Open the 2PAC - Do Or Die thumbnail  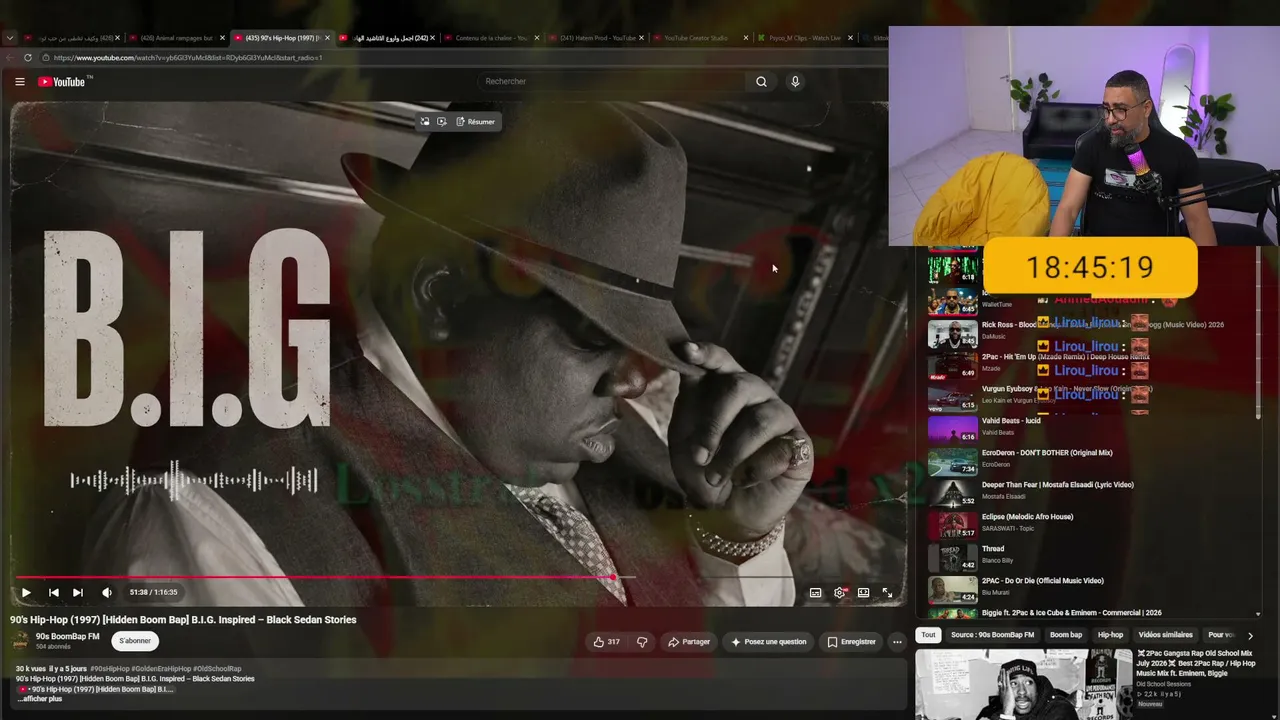click(x=953, y=589)
